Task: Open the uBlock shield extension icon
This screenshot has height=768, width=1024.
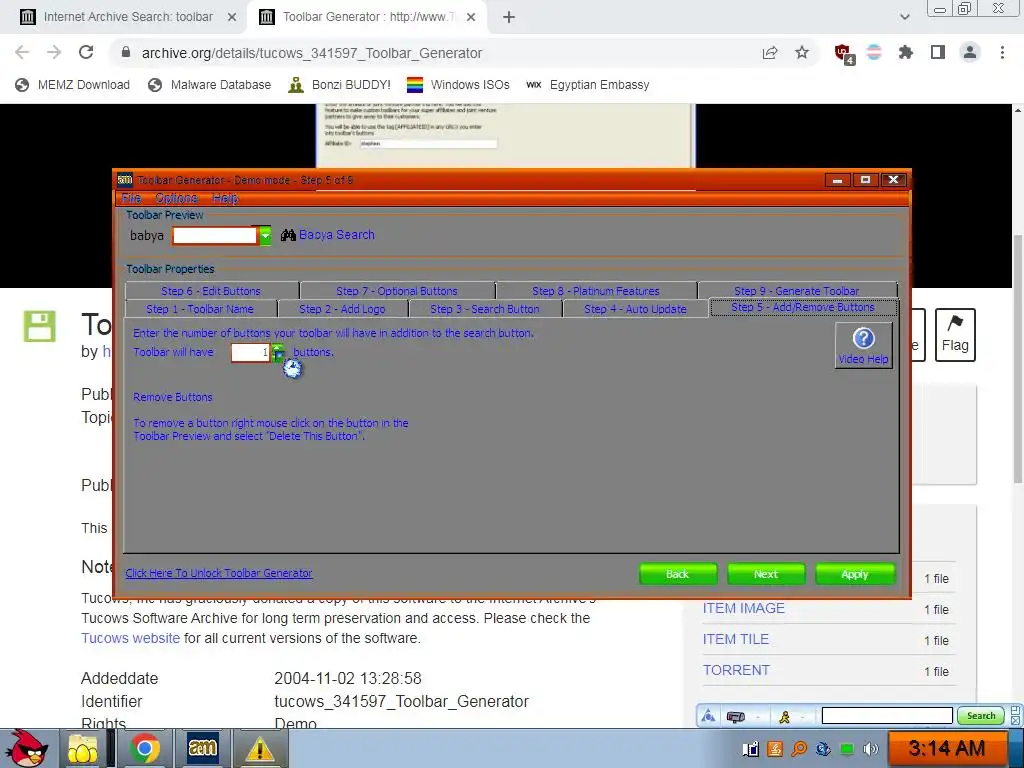Action: [843, 53]
